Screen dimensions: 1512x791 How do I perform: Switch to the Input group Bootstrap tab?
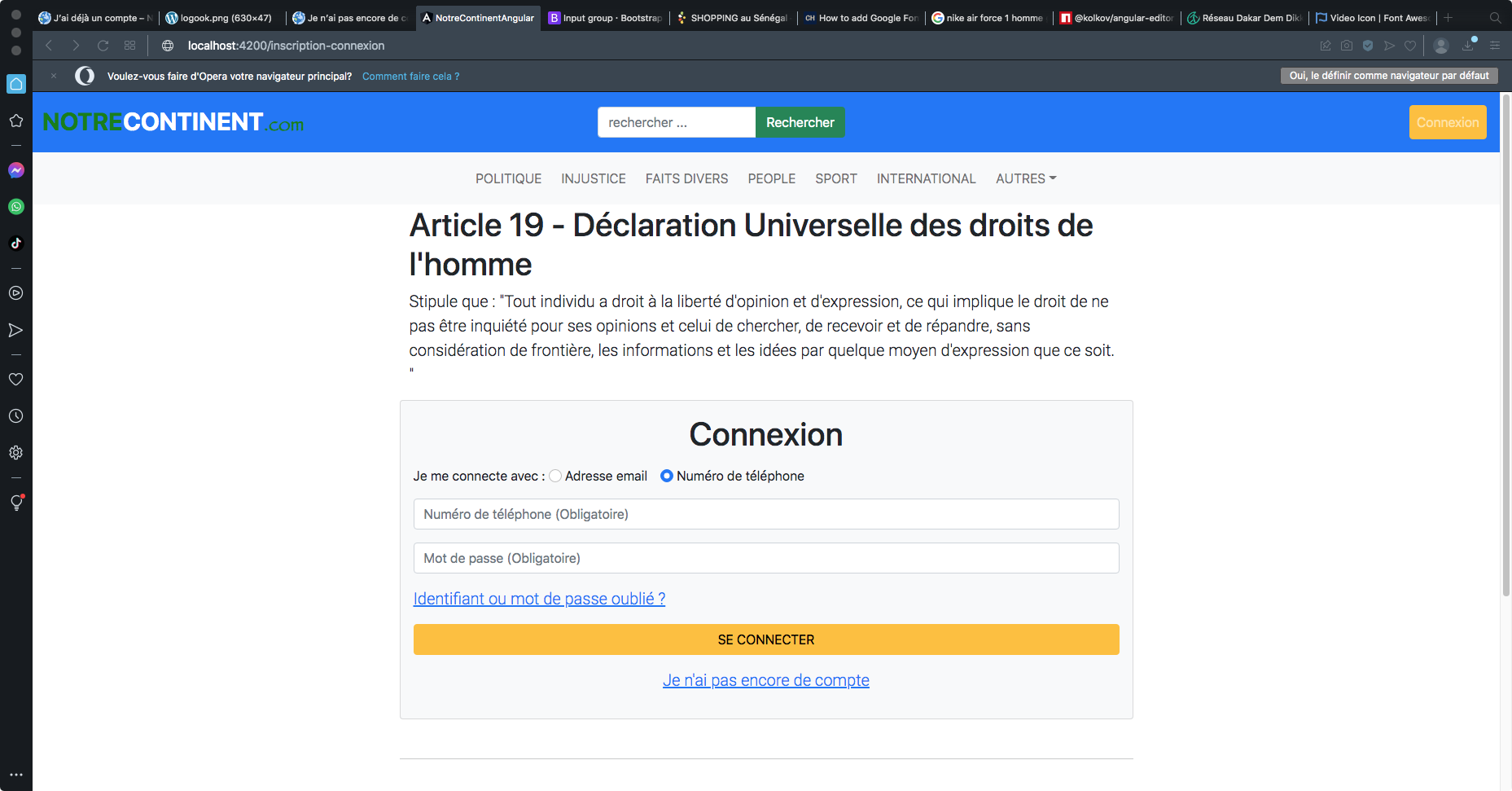click(x=605, y=18)
